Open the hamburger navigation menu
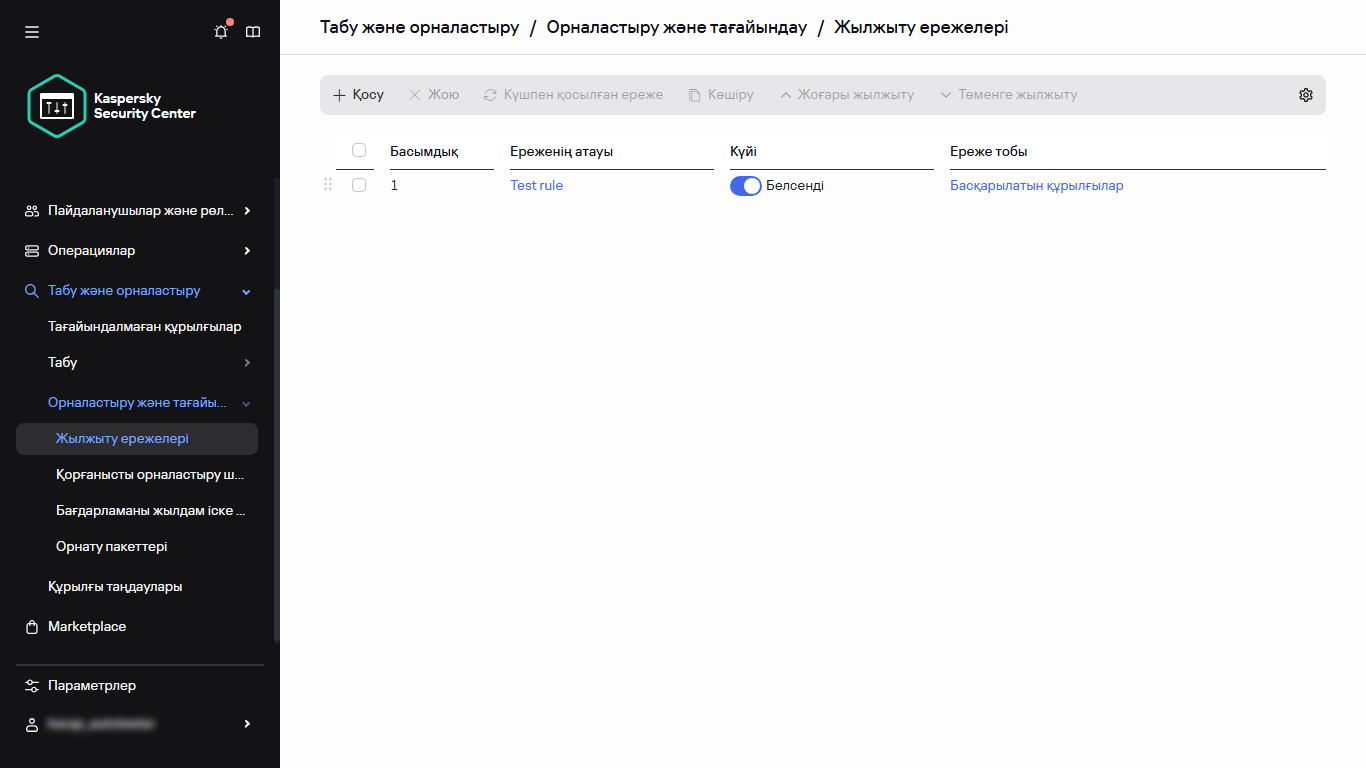 (31, 31)
